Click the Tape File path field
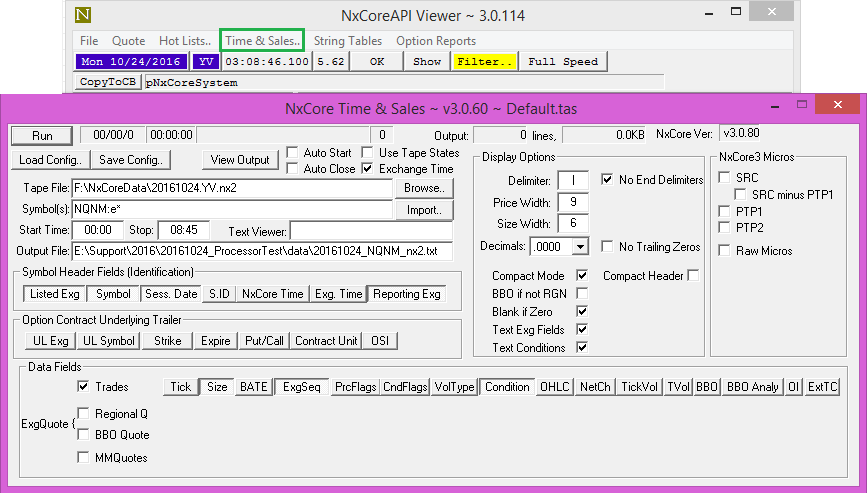The height and width of the screenshot is (493, 867). [232, 188]
